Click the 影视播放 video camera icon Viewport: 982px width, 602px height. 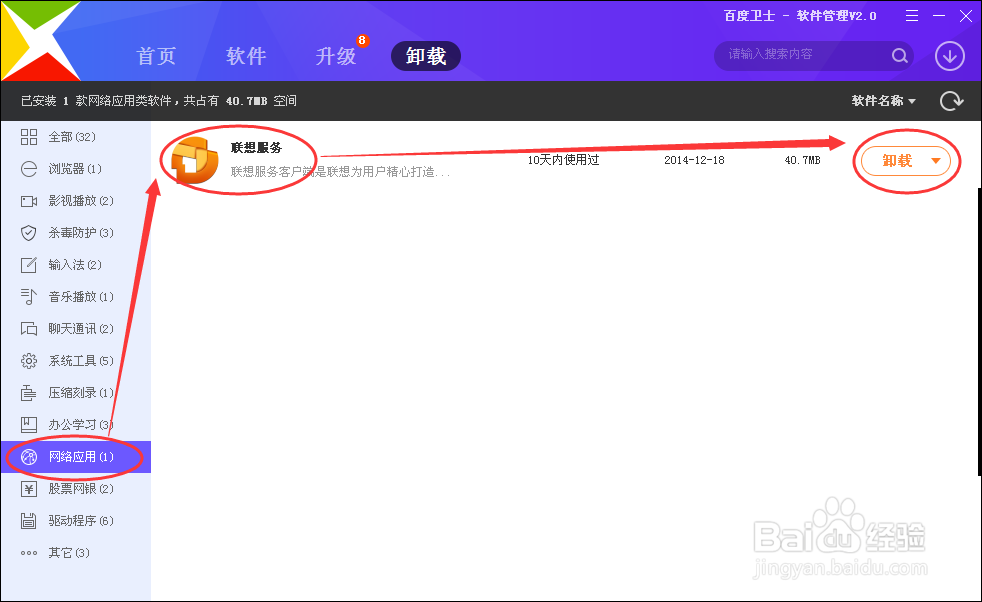pos(29,201)
